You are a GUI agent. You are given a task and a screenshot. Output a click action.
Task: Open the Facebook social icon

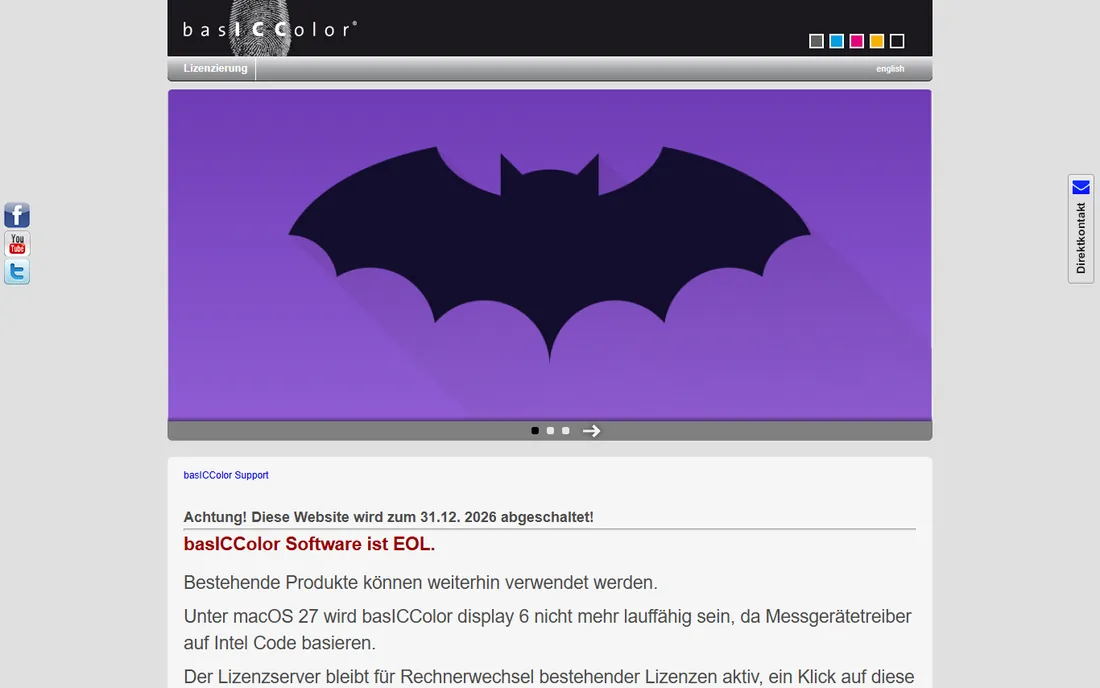tap(17, 215)
